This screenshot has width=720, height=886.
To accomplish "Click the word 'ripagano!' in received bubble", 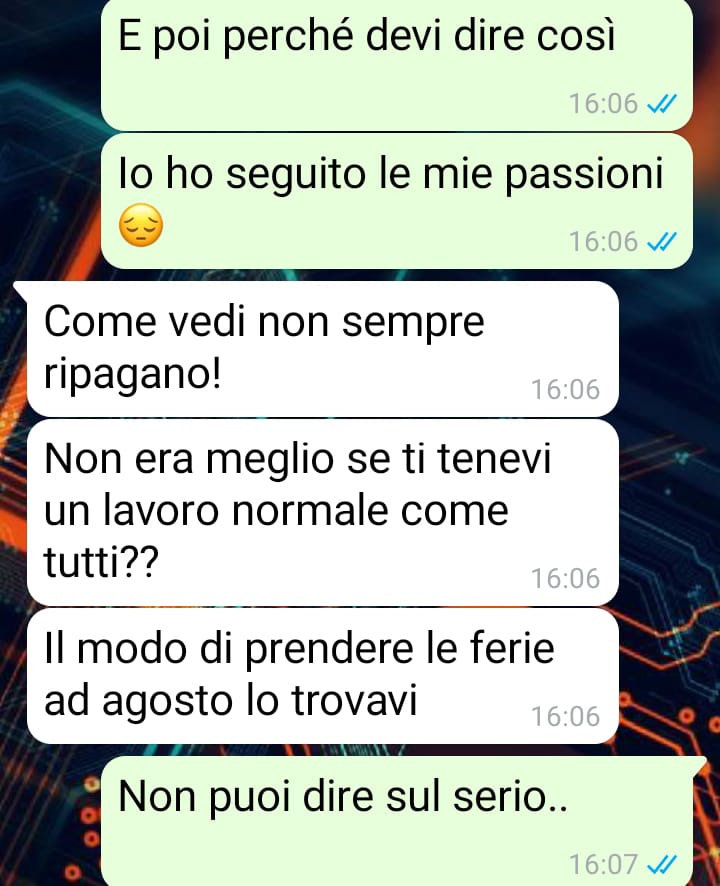I will pos(132,375).
